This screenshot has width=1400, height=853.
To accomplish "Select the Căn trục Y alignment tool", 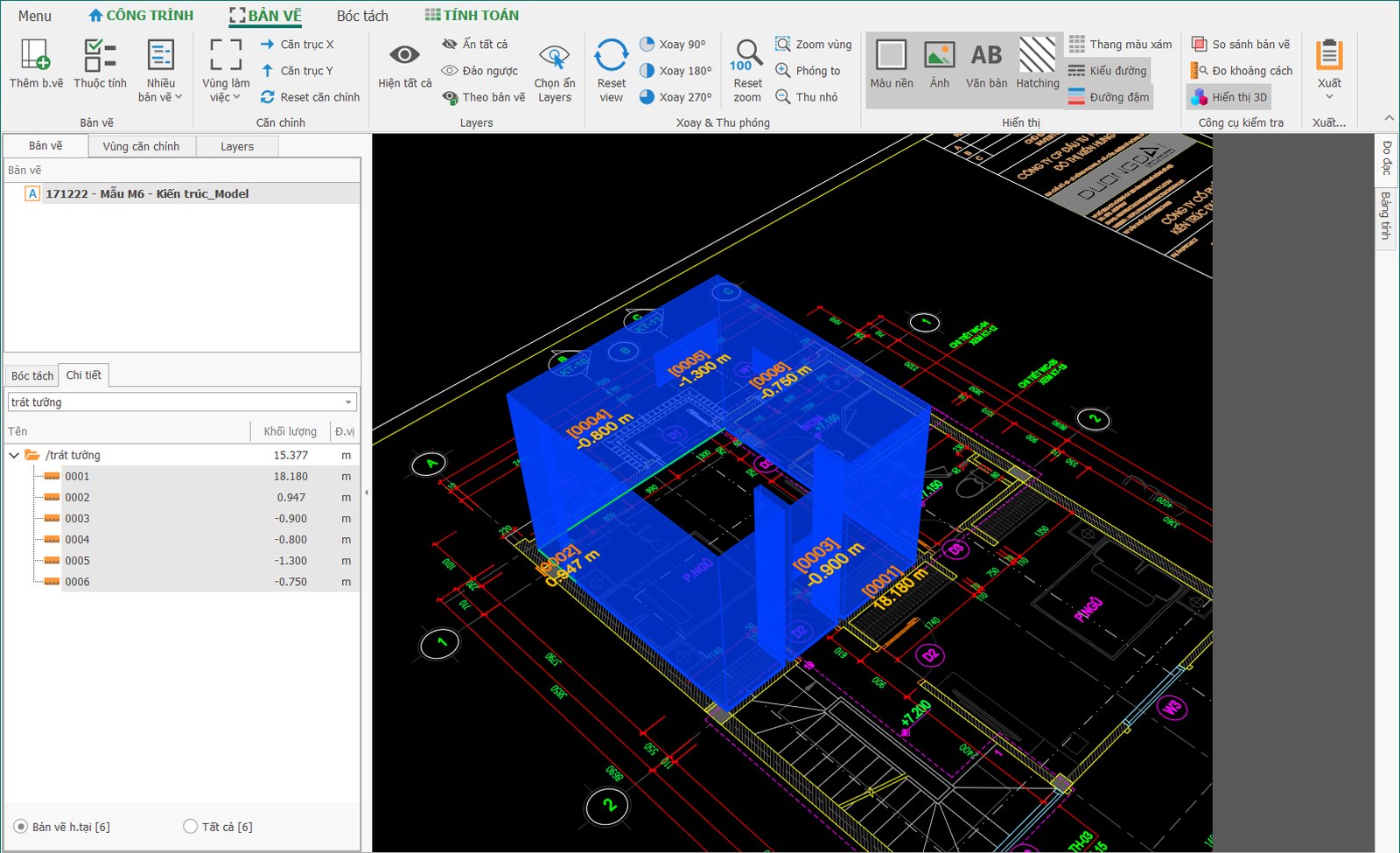I will click(x=297, y=71).
